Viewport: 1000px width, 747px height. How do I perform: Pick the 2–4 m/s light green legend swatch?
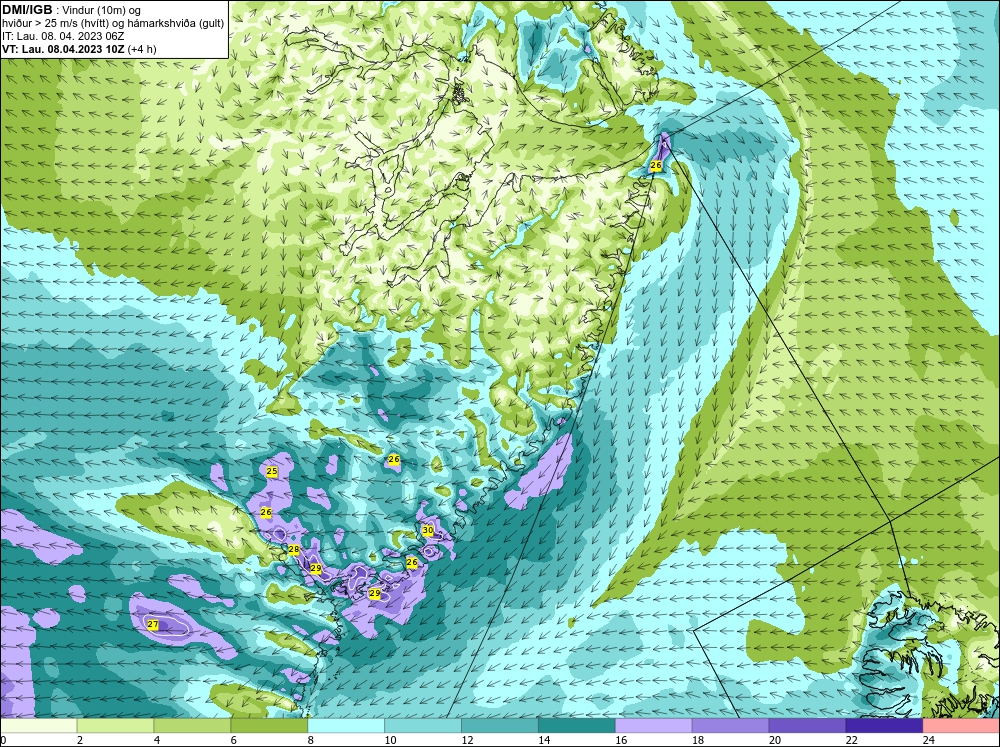click(x=115, y=725)
